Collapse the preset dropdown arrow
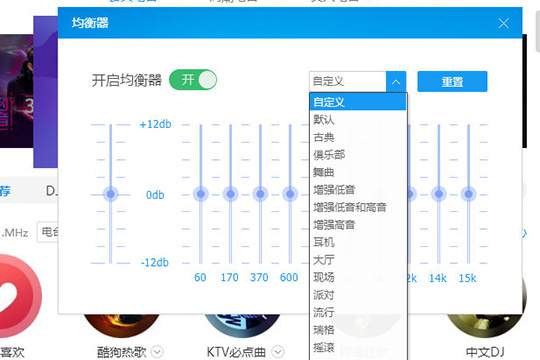The height and width of the screenshot is (360, 540). 396,82
